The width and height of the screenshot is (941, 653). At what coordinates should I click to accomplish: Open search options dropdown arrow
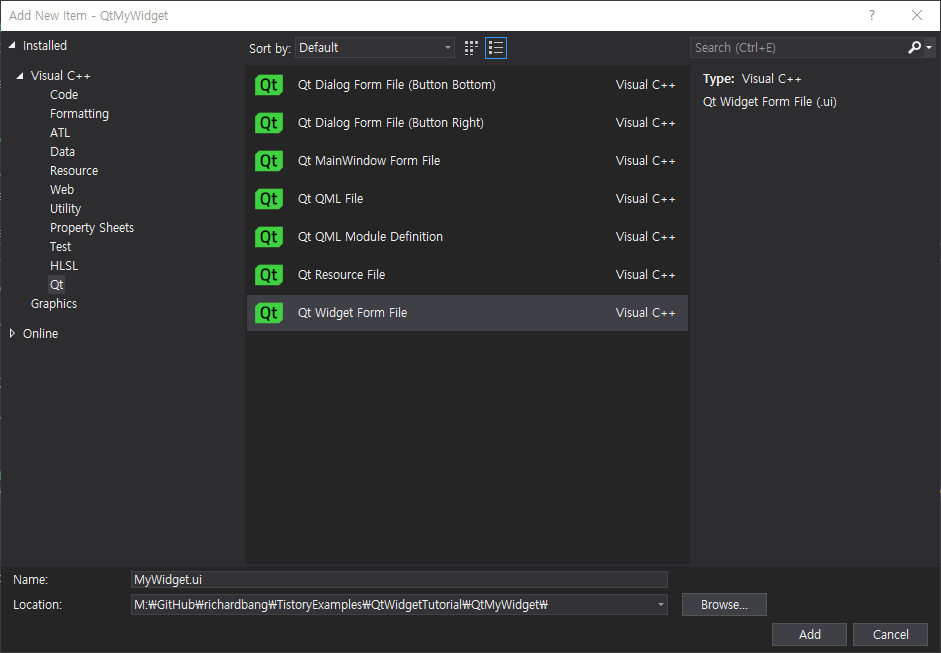click(929, 47)
